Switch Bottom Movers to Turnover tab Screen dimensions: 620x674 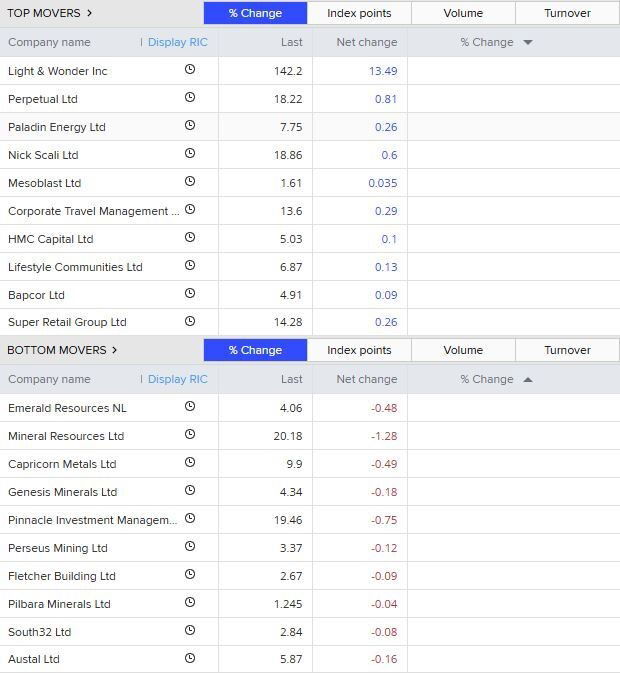(x=568, y=350)
